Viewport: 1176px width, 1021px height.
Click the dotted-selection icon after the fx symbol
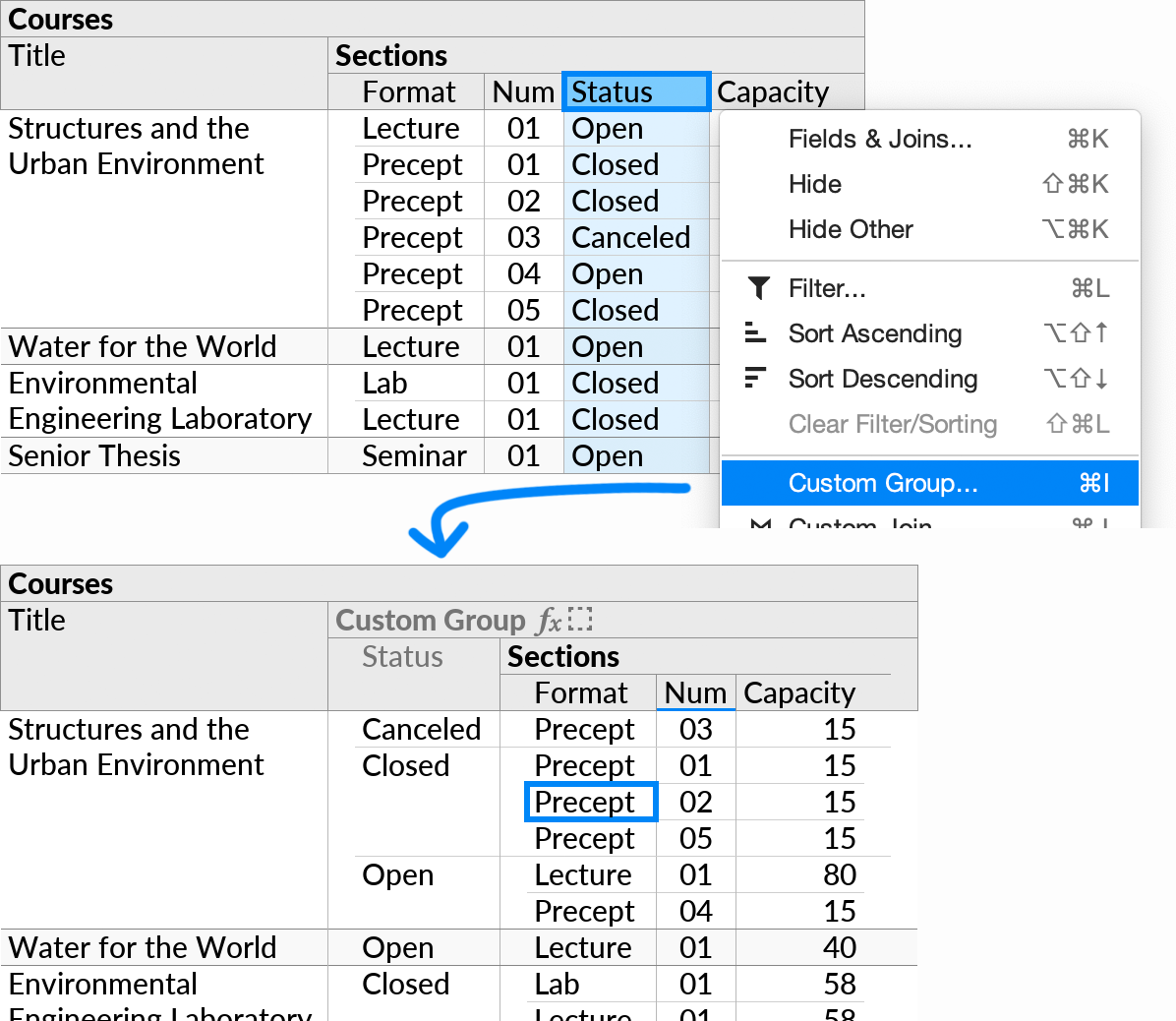580,619
